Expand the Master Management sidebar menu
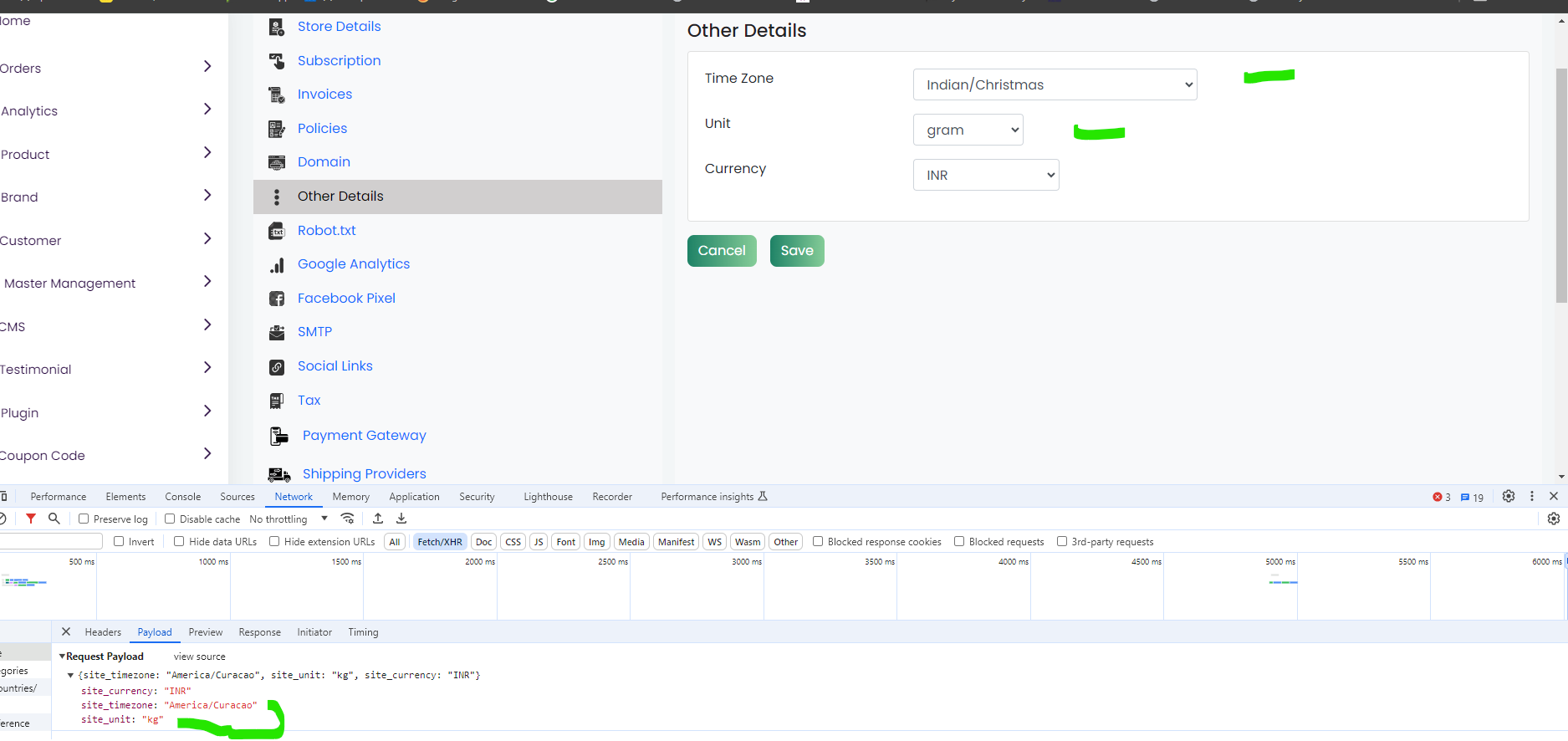This screenshot has width=1568, height=741. click(x=207, y=281)
